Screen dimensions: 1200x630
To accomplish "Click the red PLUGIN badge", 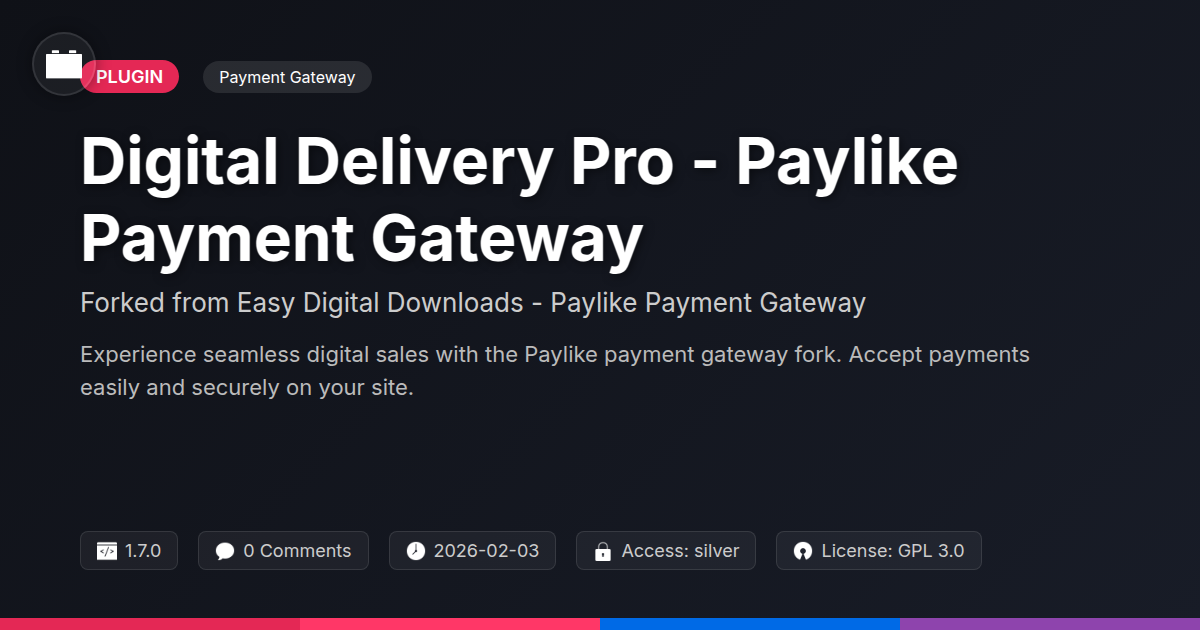I will 130,77.
